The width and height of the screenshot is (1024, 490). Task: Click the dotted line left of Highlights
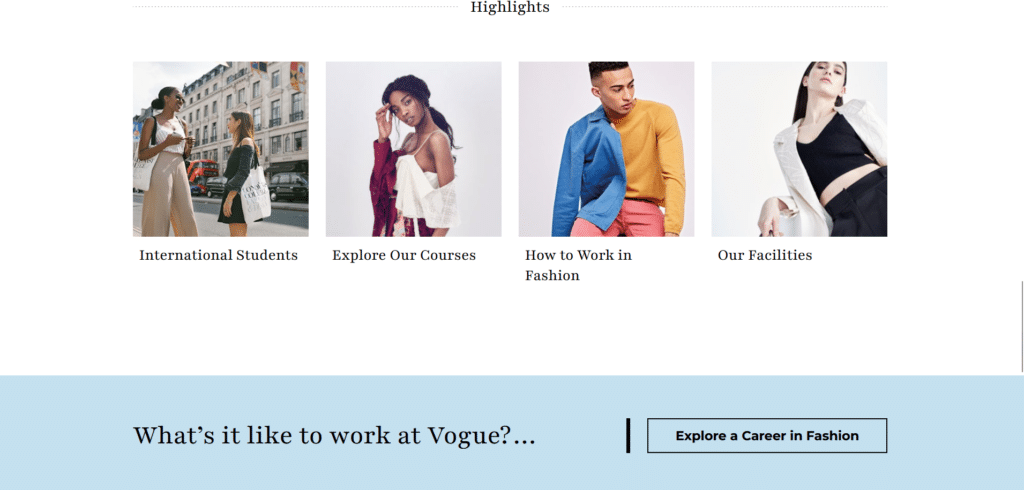click(295, 7)
